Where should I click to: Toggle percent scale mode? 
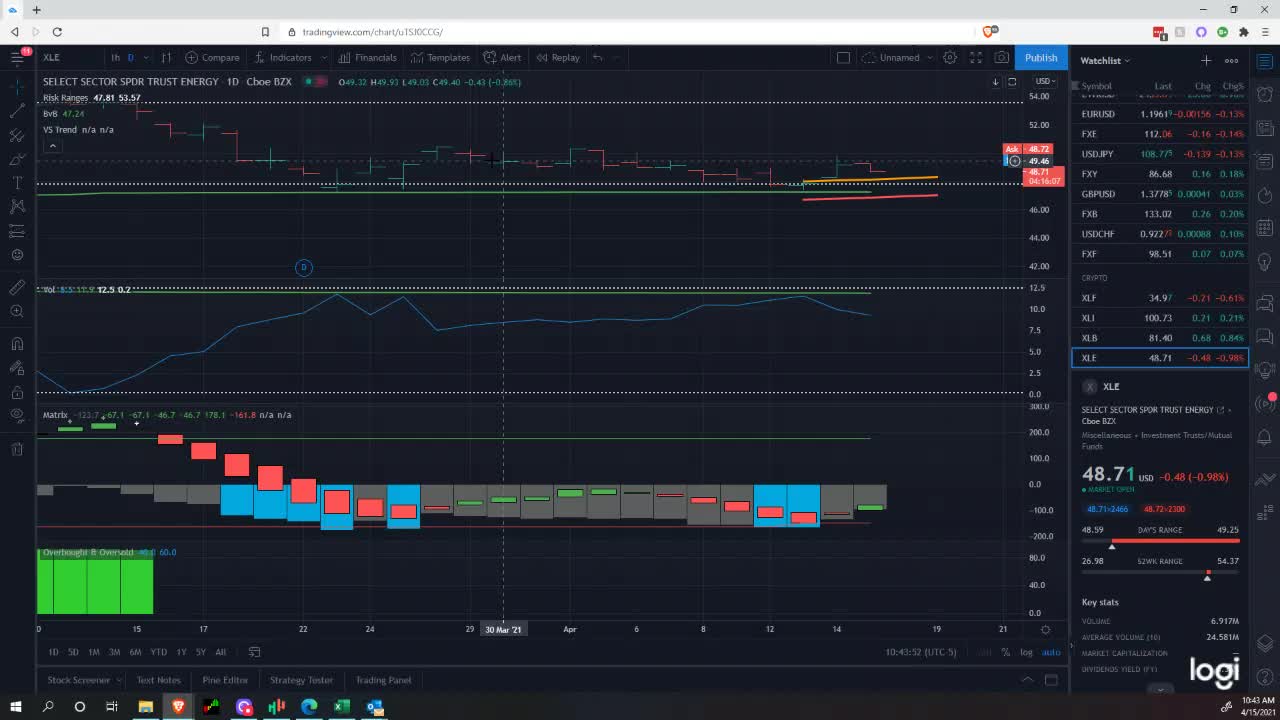(1005, 652)
